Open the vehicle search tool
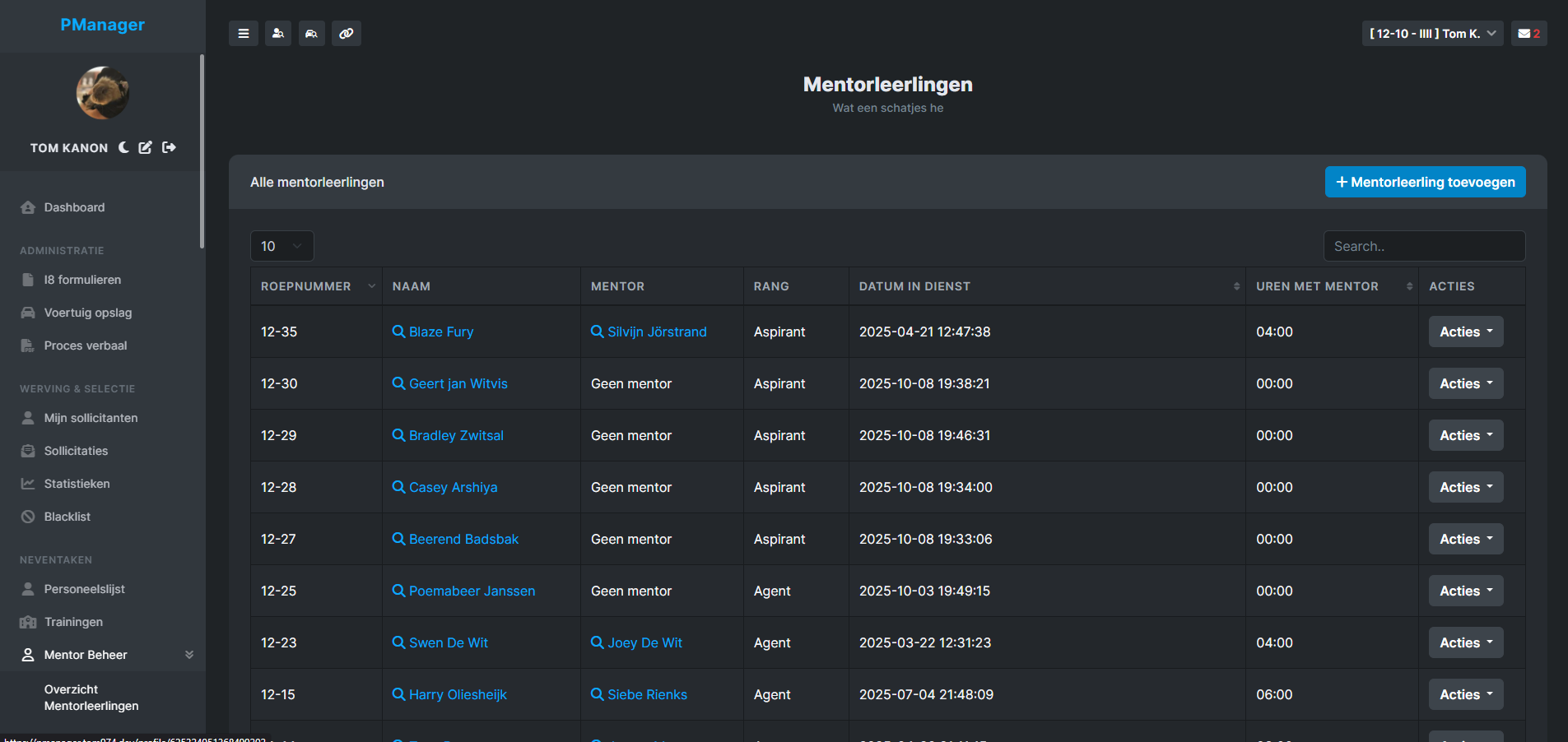The width and height of the screenshot is (1568, 742). tap(311, 33)
